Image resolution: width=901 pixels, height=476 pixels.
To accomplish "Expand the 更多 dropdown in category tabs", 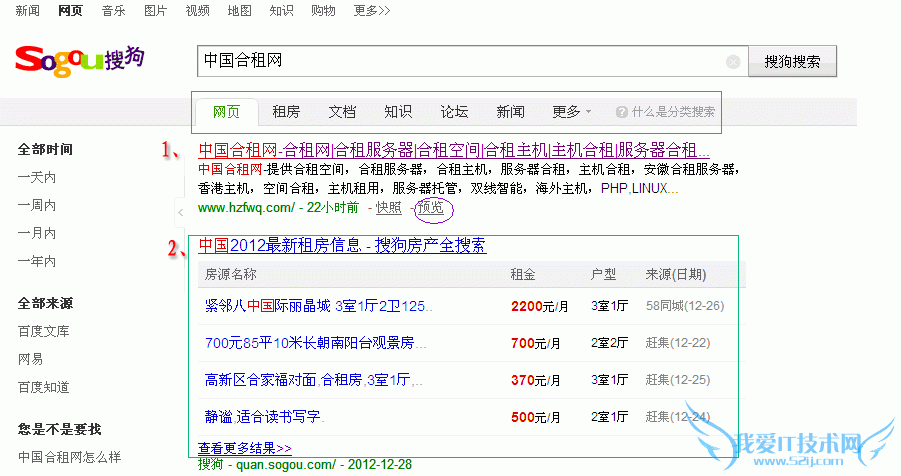I will 571,112.
